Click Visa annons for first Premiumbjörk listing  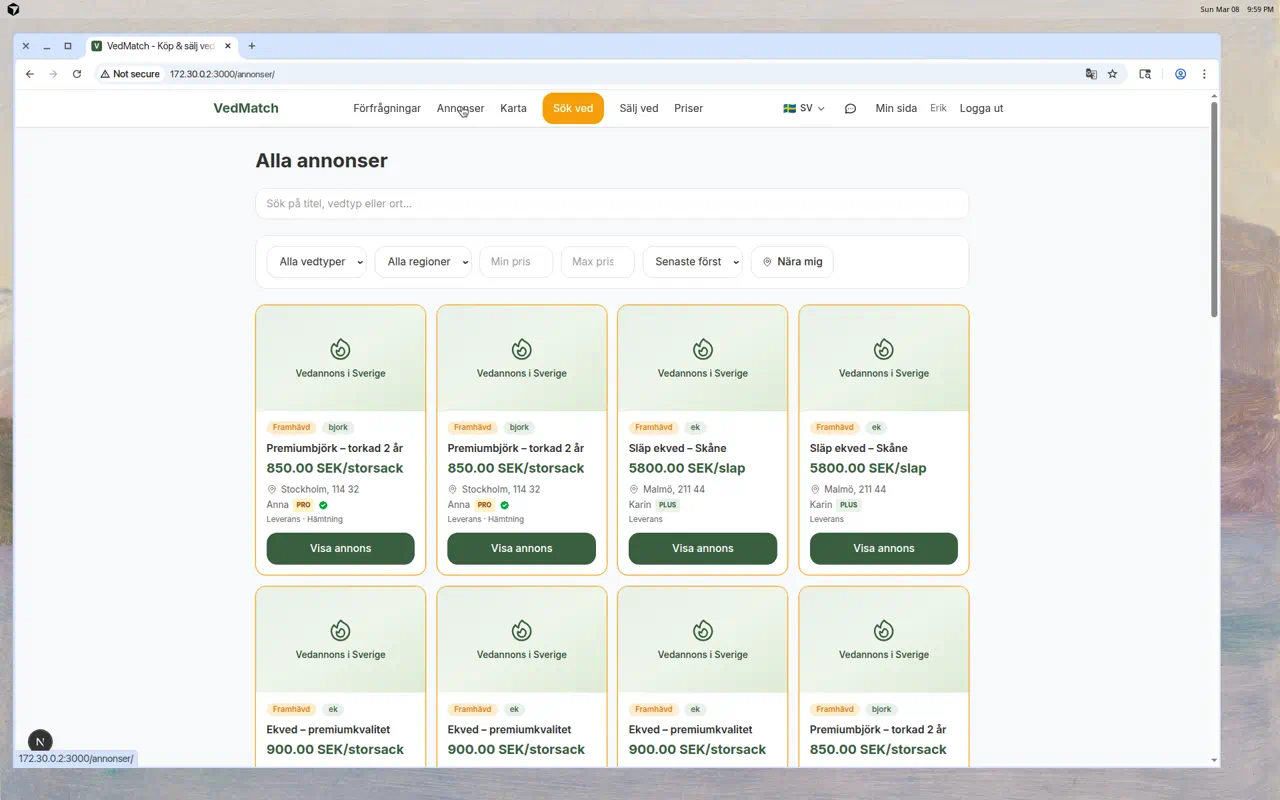tap(340, 548)
